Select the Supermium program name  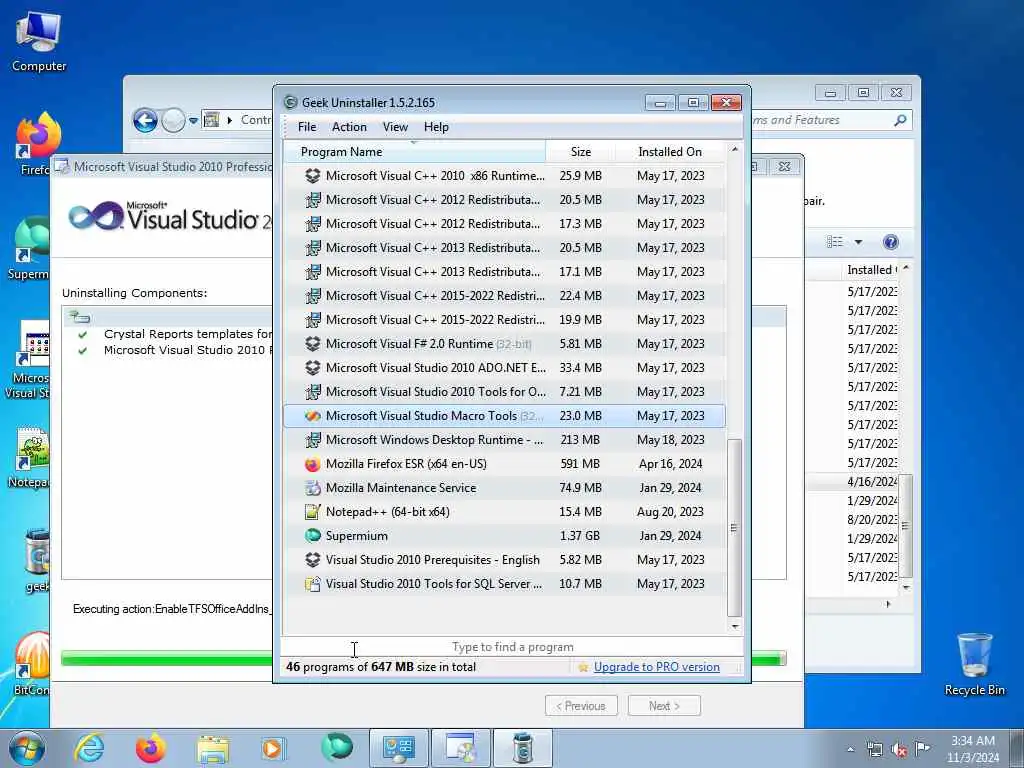tap(357, 536)
